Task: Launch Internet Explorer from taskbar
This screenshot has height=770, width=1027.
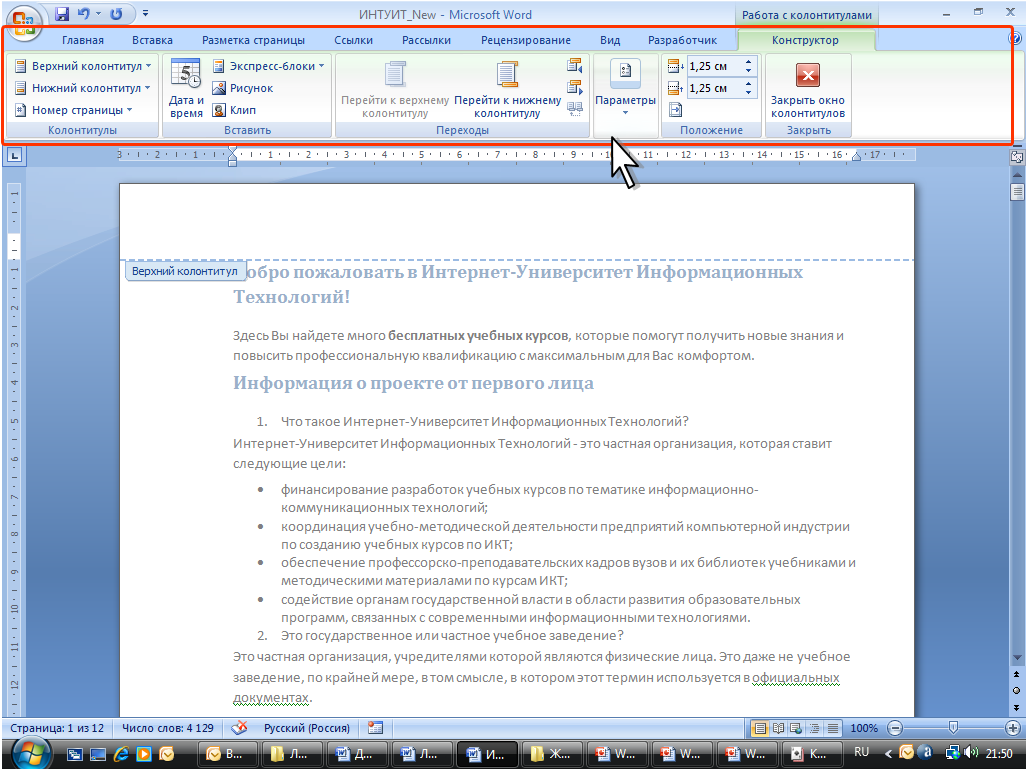Action: [121, 754]
